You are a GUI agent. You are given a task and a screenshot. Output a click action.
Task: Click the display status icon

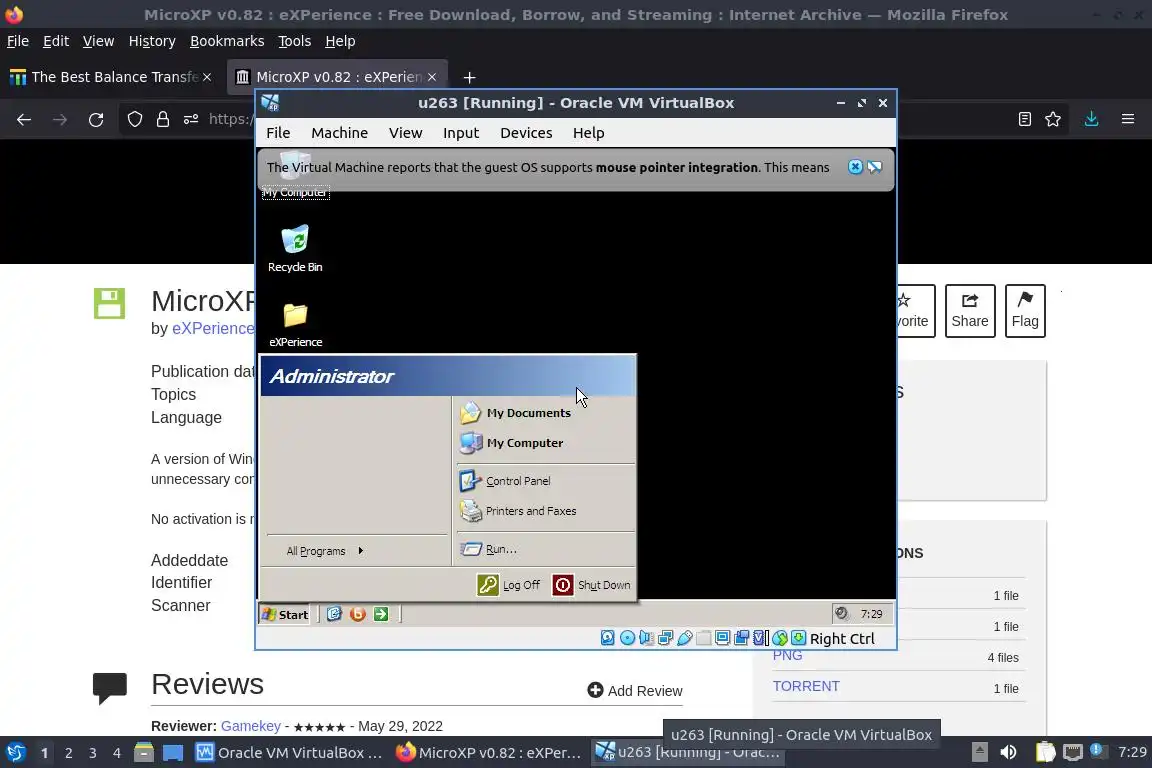click(x=722, y=638)
